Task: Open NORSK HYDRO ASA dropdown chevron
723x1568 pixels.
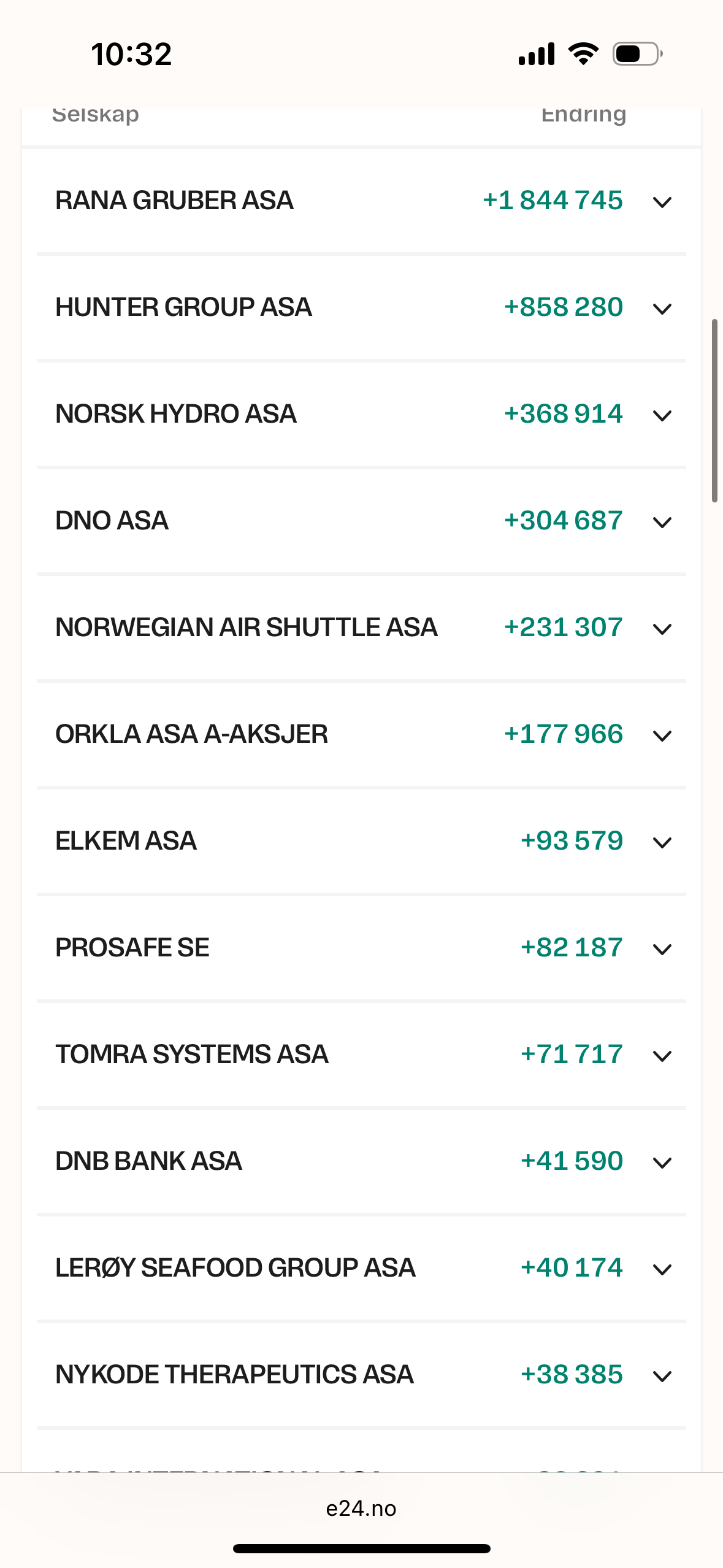Action: click(x=662, y=415)
